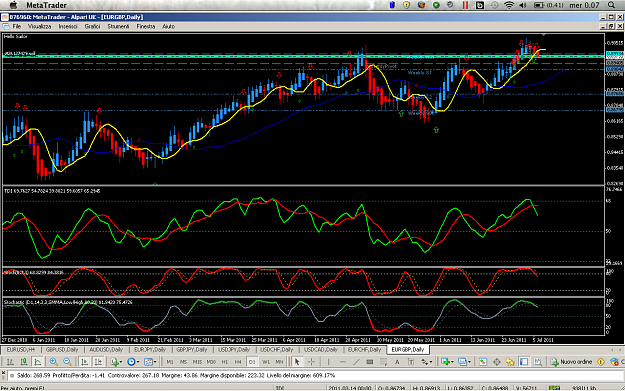625x391 pixels.
Task: Switch to MN monthly timeframe
Action: tap(279, 362)
